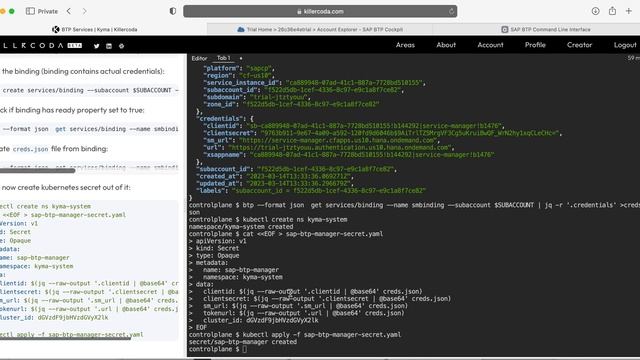640x360 pixels.
Task: Click the get services/binding --name command snippet
Action: tap(89, 129)
